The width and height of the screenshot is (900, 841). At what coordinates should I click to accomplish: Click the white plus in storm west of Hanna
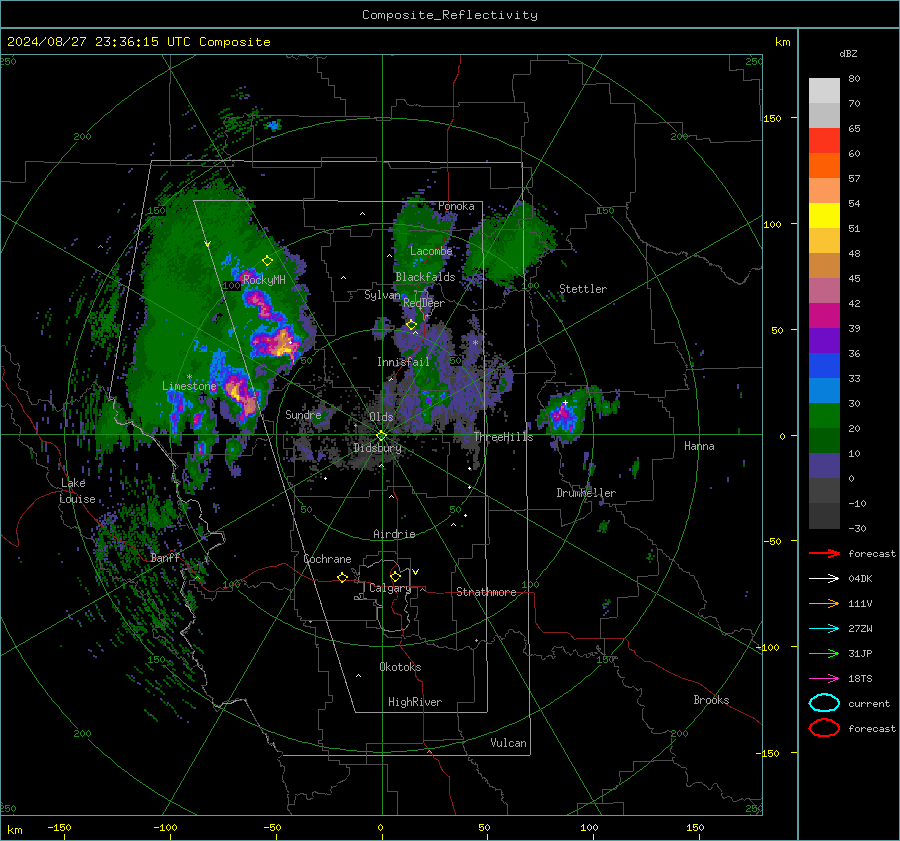click(x=565, y=403)
